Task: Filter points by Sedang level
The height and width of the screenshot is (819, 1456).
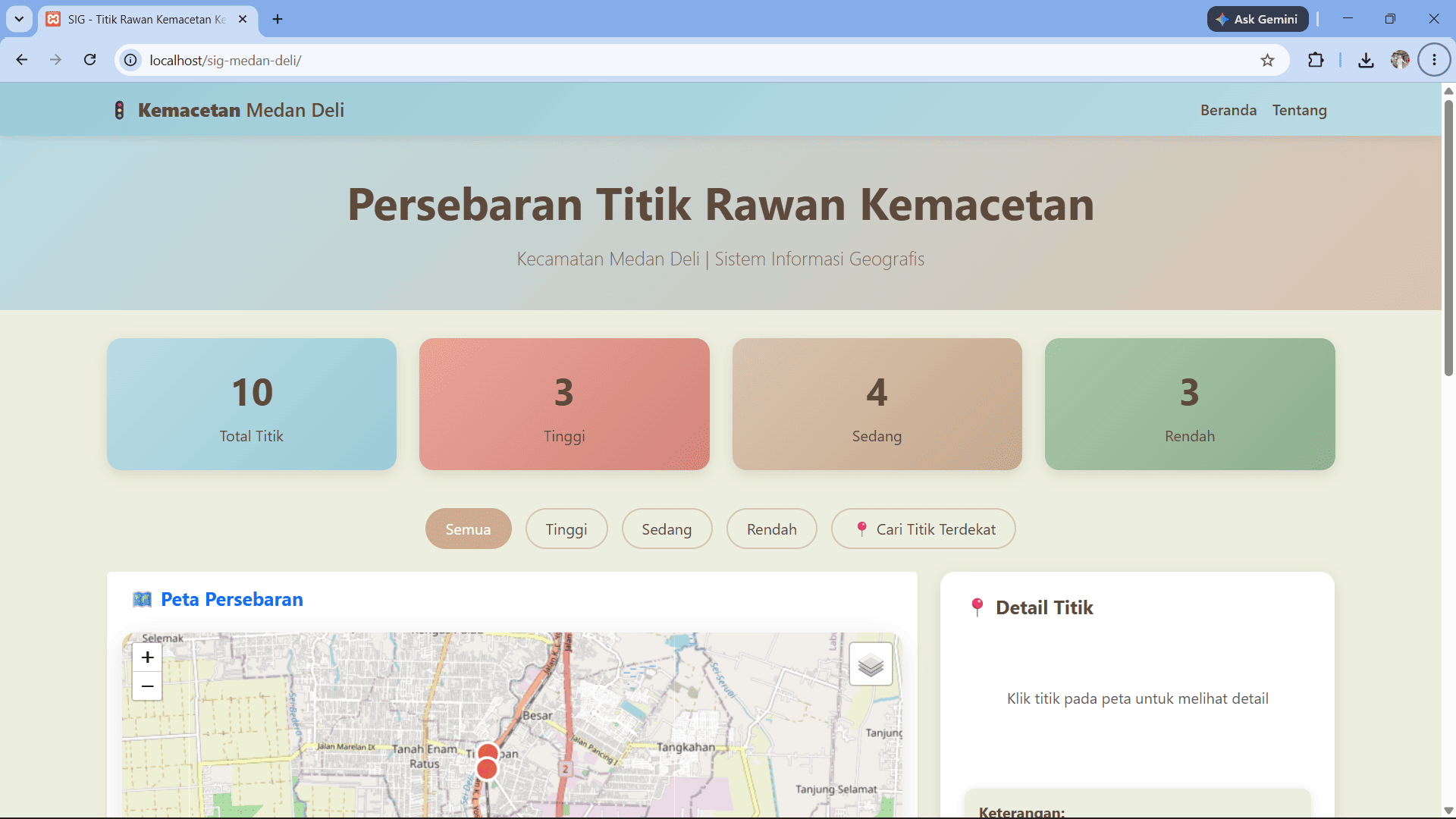Action: coord(667,529)
